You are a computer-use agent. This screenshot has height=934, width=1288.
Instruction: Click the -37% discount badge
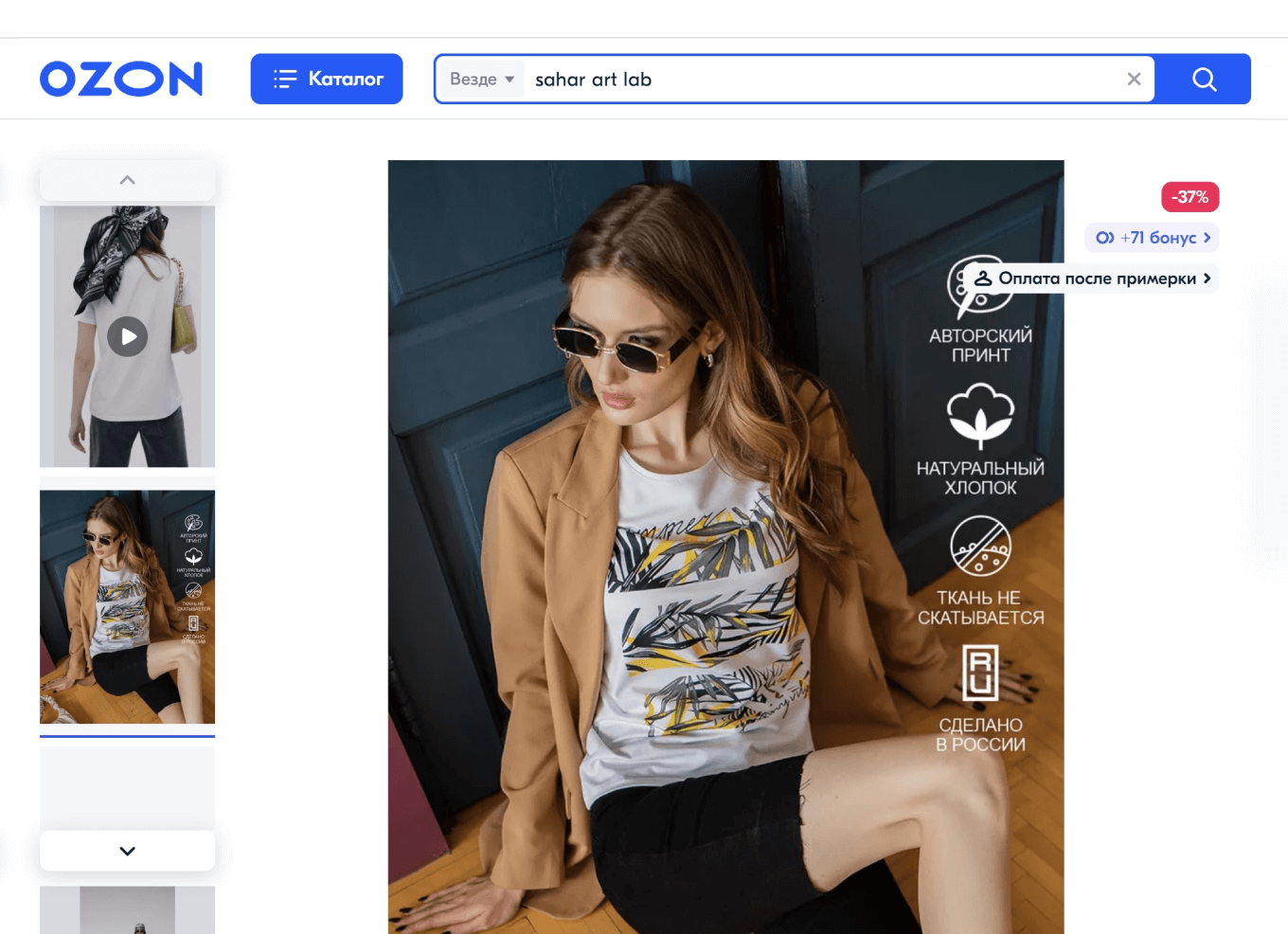click(1190, 197)
